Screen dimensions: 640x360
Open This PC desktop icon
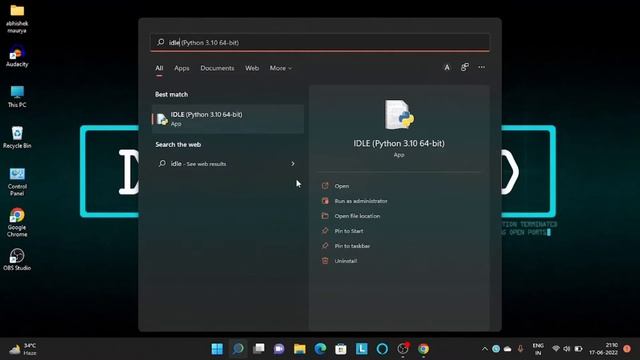pyautogui.click(x=17, y=97)
